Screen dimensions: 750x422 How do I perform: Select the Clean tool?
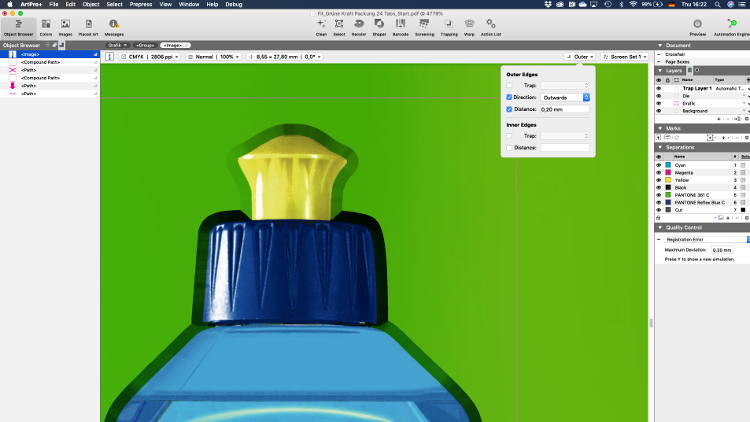321,27
